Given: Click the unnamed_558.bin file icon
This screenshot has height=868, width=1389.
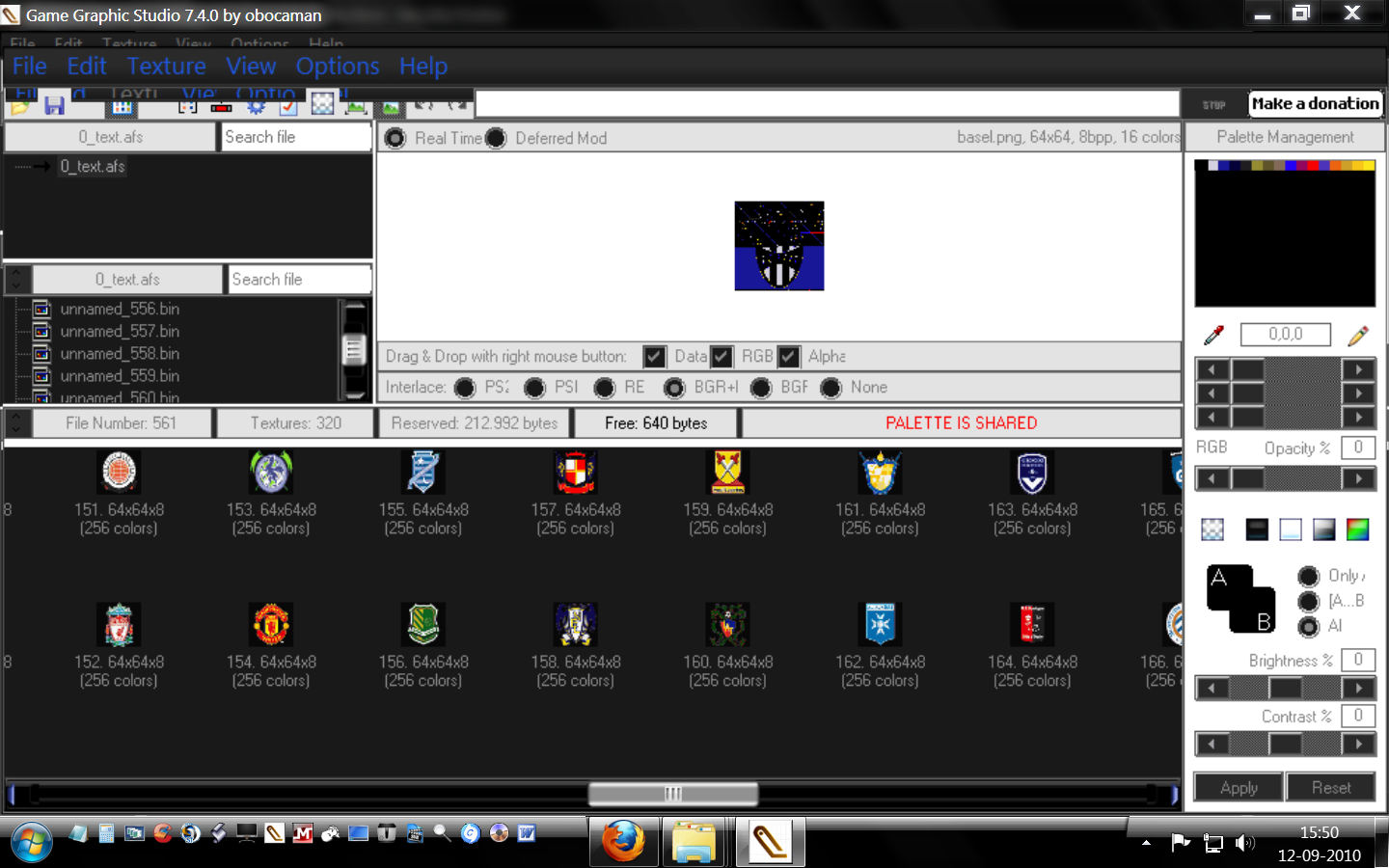Looking at the screenshot, I should coord(41,353).
